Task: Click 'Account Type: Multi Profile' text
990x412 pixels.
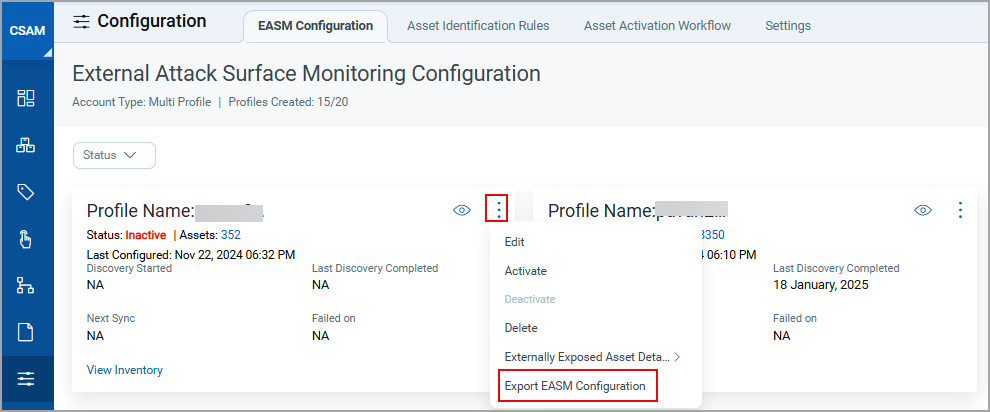Action: pos(142,102)
